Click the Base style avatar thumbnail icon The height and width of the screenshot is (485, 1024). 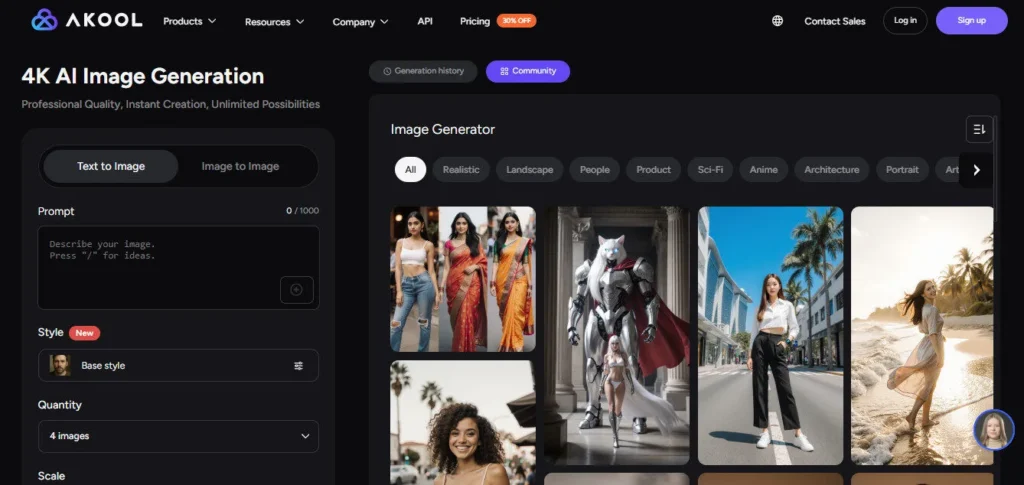60,366
